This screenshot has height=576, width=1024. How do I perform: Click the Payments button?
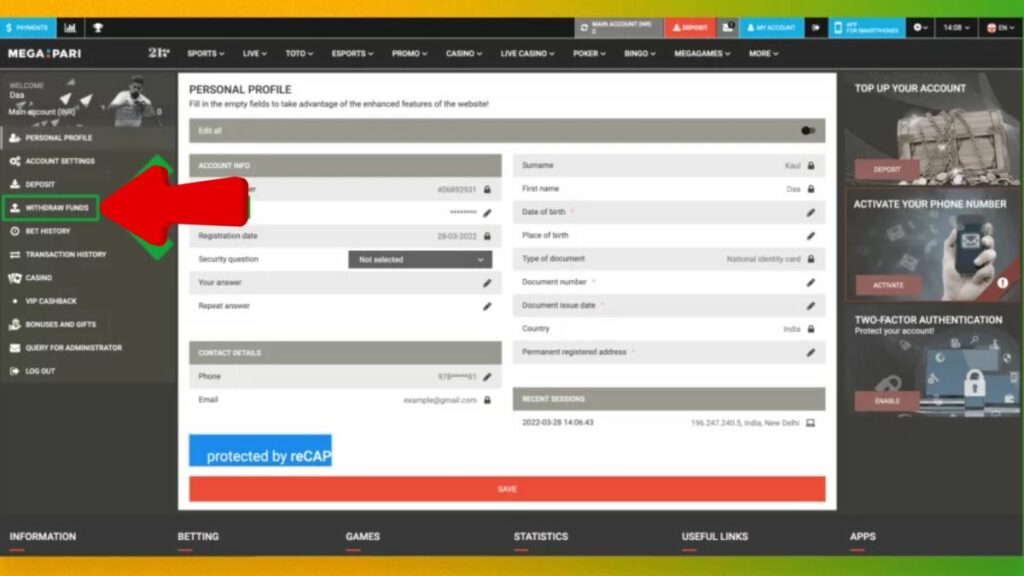pyautogui.click(x=27, y=27)
